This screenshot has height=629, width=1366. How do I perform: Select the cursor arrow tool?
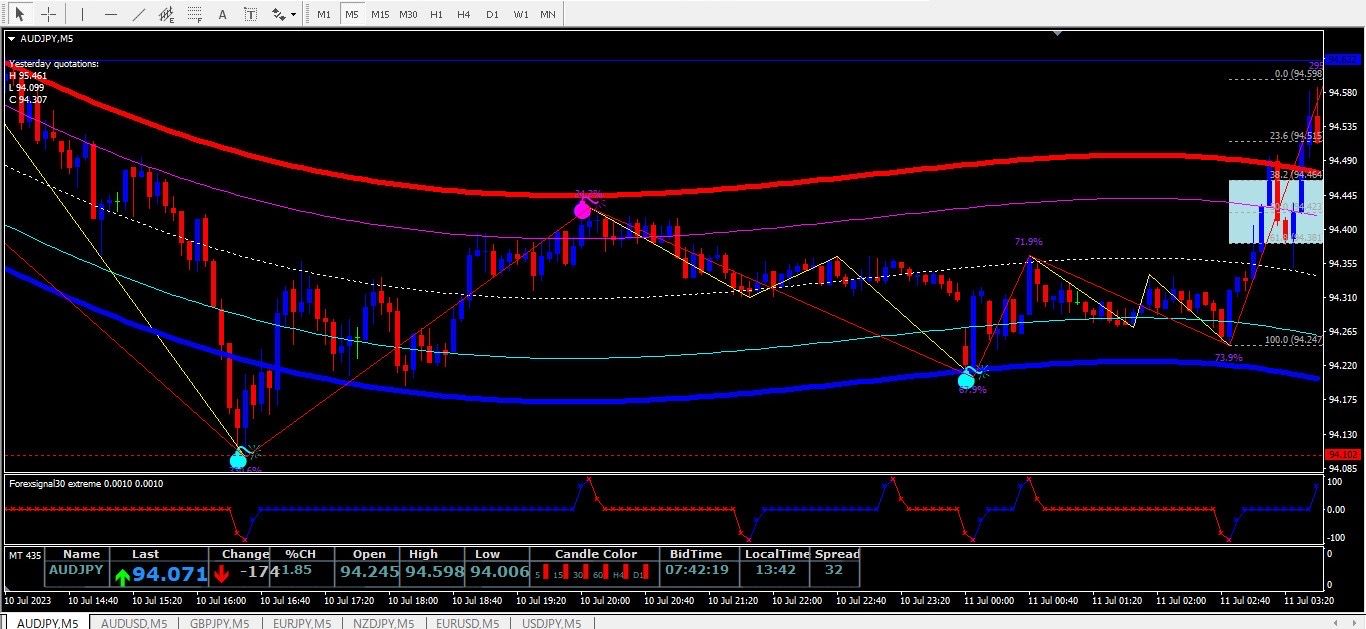pos(19,14)
